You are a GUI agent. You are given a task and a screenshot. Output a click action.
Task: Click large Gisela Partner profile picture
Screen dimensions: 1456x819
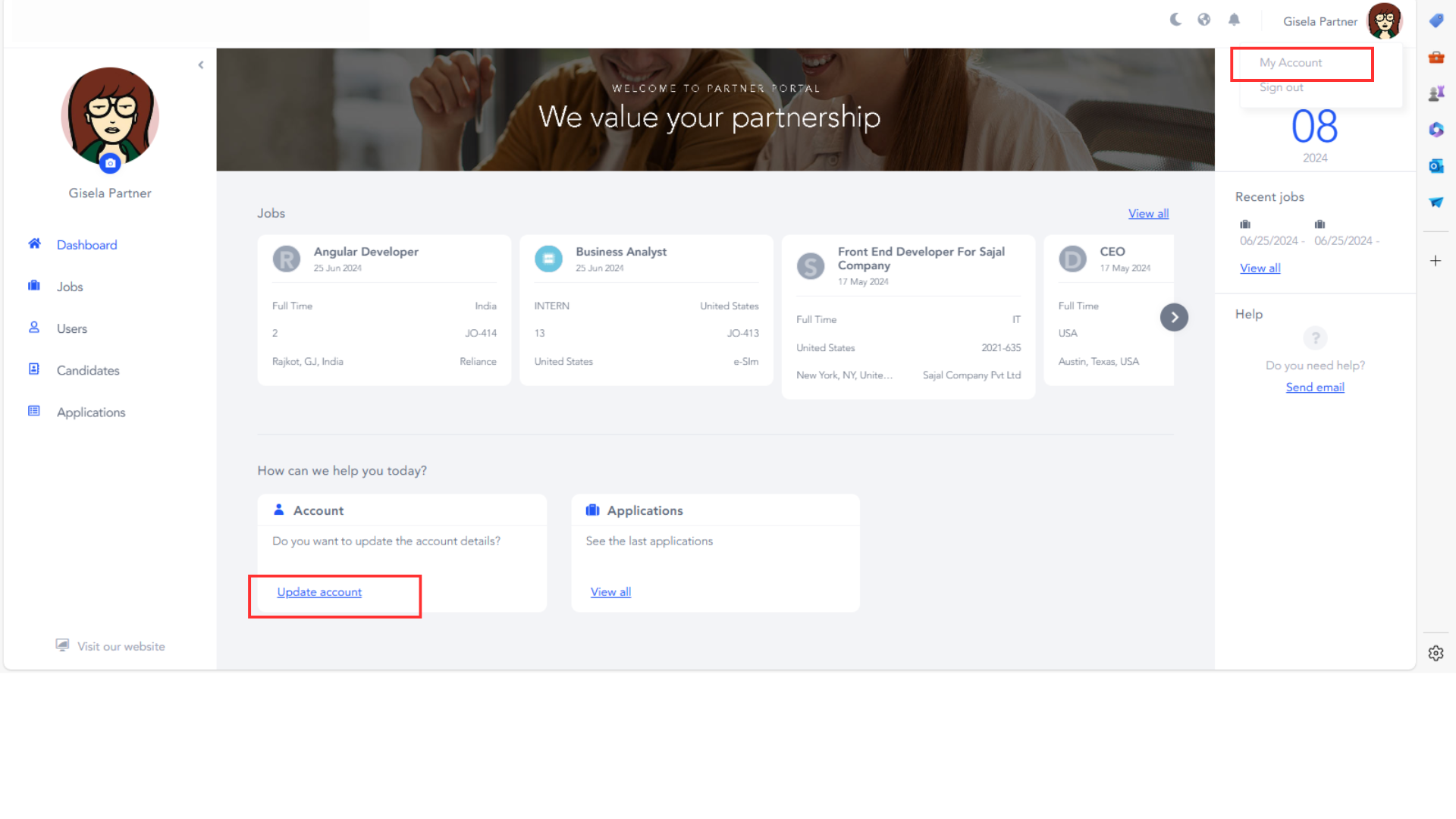click(111, 118)
